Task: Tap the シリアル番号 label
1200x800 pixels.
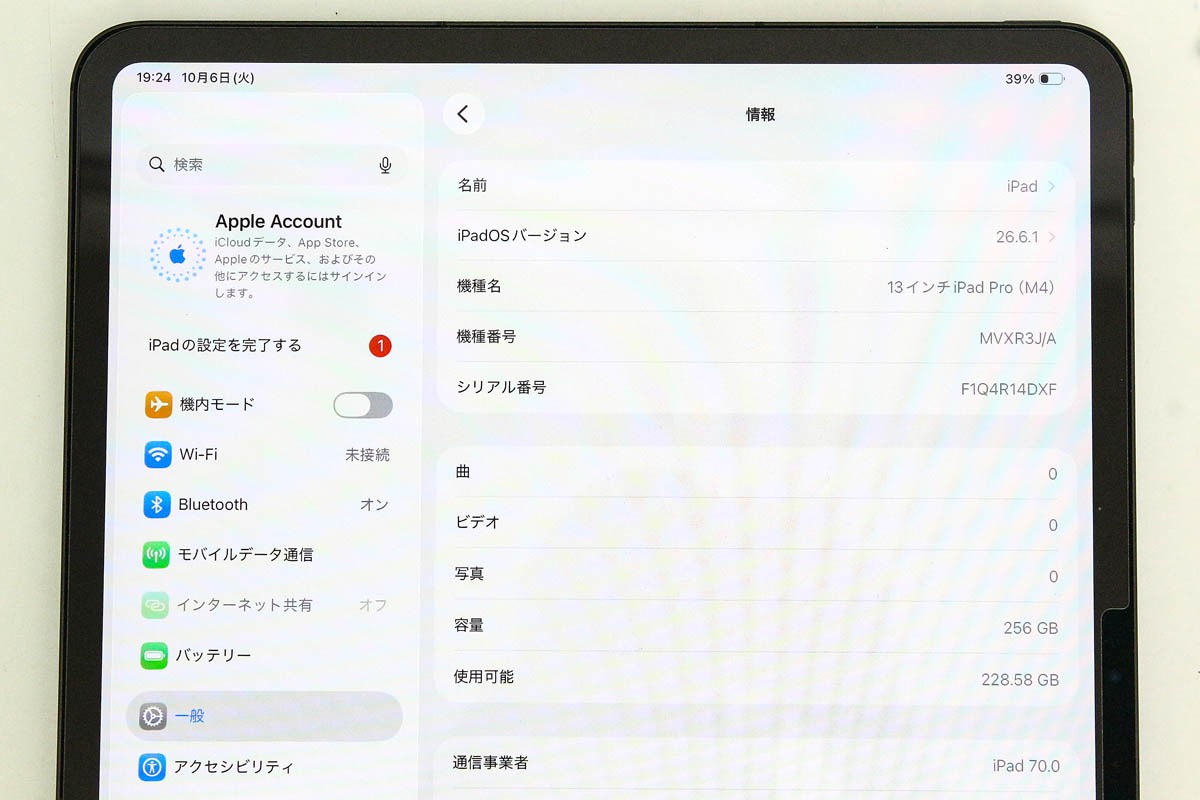Action: 501,387
